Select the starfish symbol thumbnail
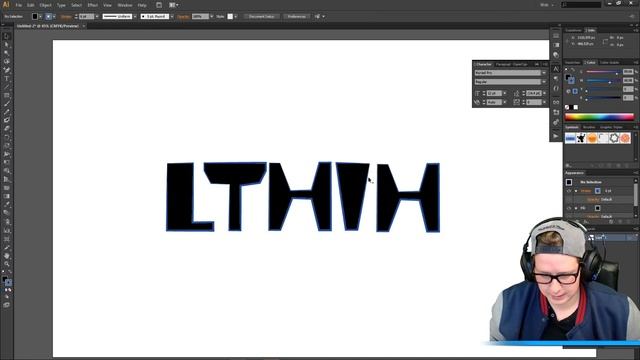Viewport: 640px width, 360px height. click(581, 138)
